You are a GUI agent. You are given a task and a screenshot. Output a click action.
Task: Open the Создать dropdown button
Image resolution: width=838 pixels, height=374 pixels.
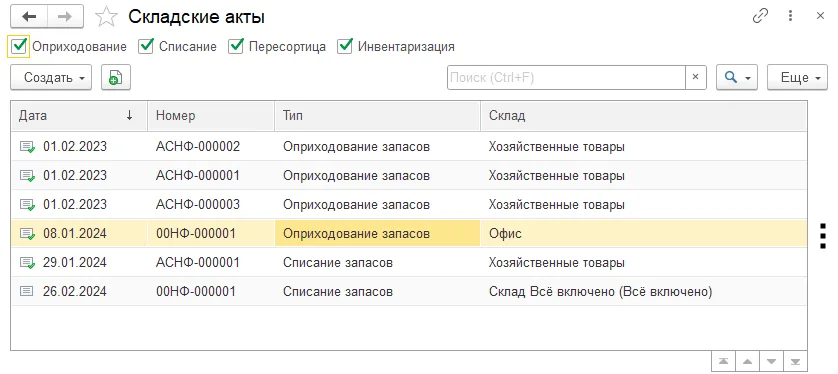tap(51, 77)
